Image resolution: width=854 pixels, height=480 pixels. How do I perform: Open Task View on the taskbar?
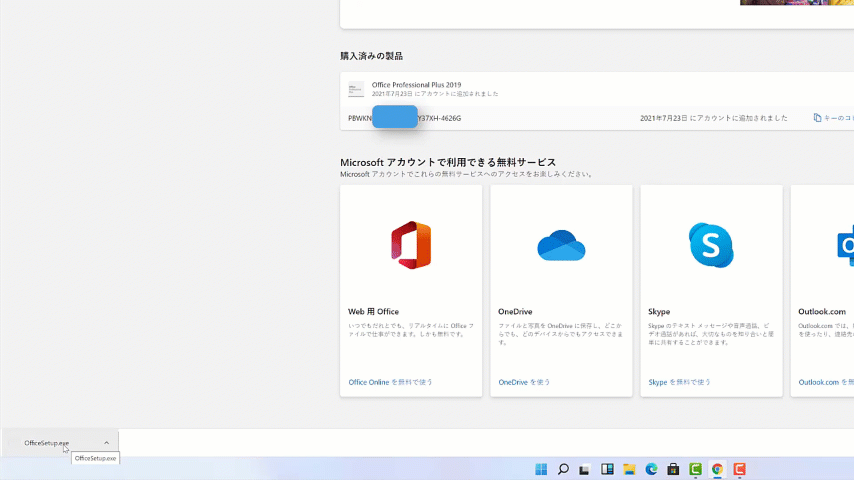tap(585, 469)
